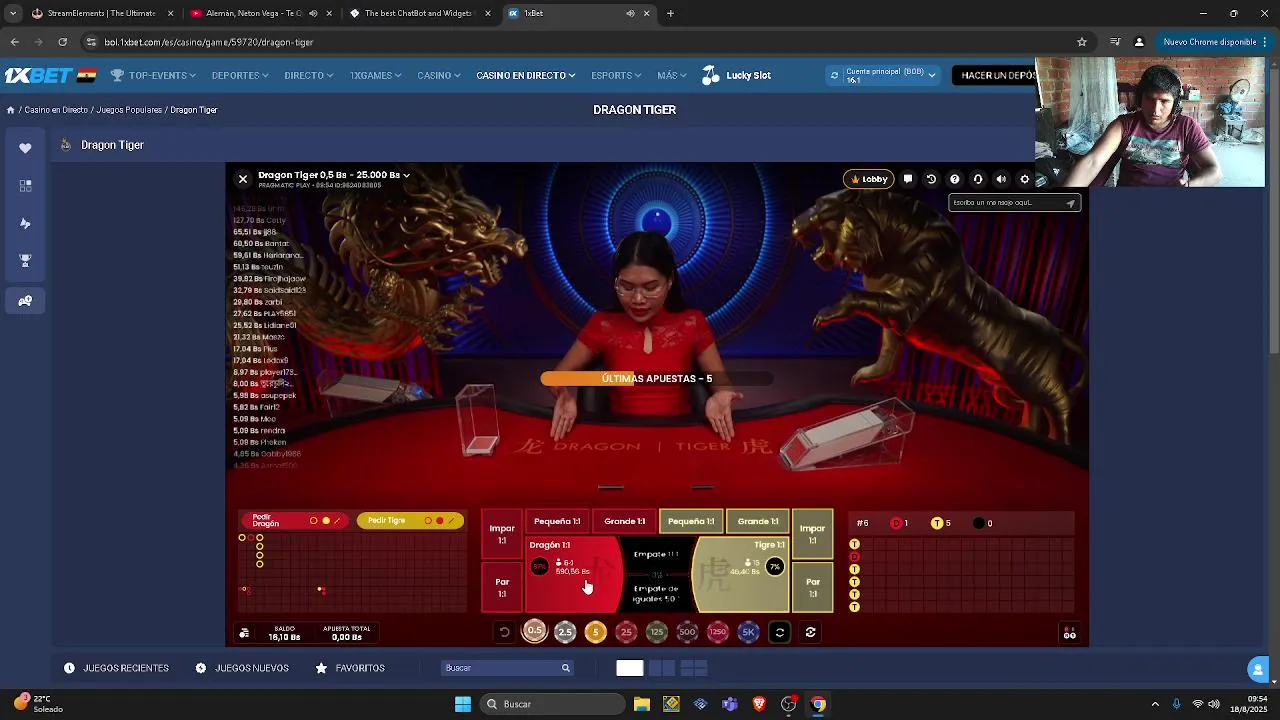This screenshot has height=720, width=1280.
Task: Open Lucky Slot
Action: click(x=736, y=75)
